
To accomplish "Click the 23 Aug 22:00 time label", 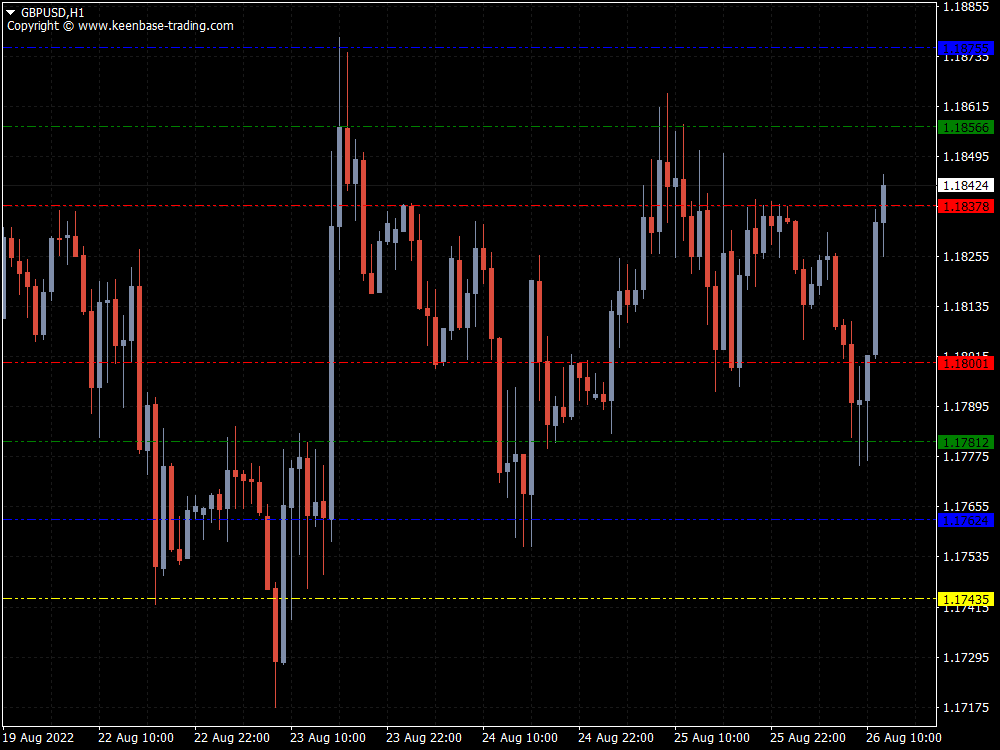I will click(423, 738).
